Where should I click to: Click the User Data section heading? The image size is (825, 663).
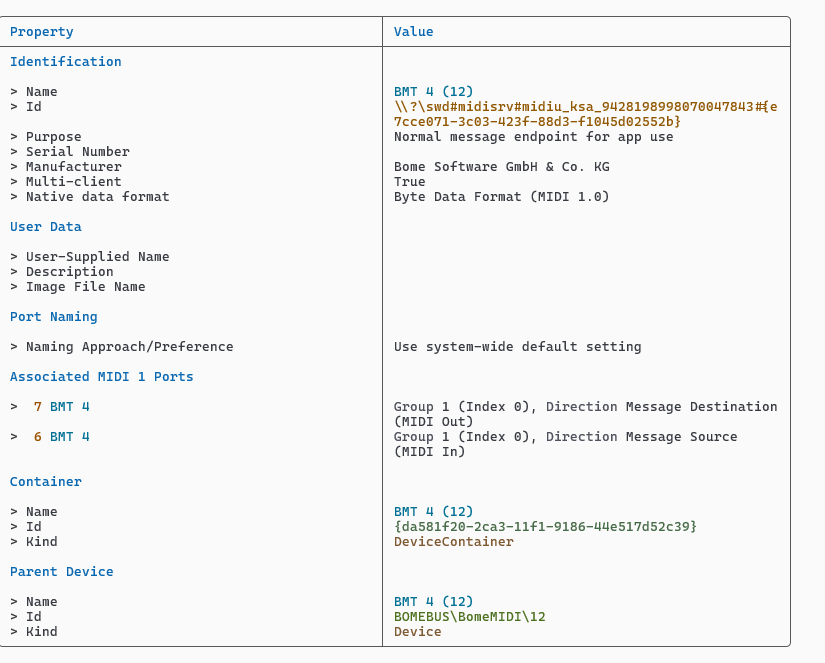pos(46,227)
